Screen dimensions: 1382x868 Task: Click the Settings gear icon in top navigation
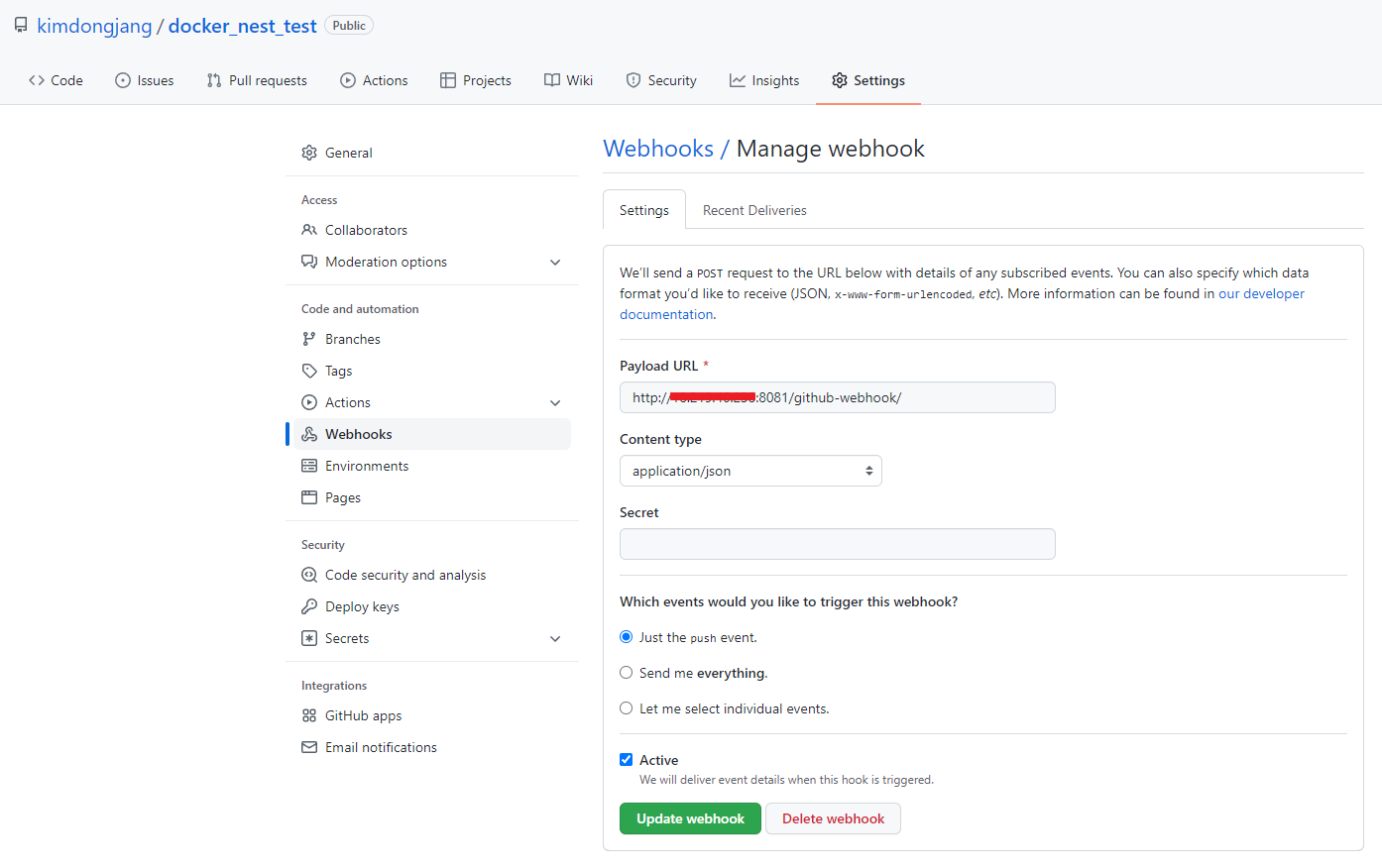pyautogui.click(x=840, y=80)
